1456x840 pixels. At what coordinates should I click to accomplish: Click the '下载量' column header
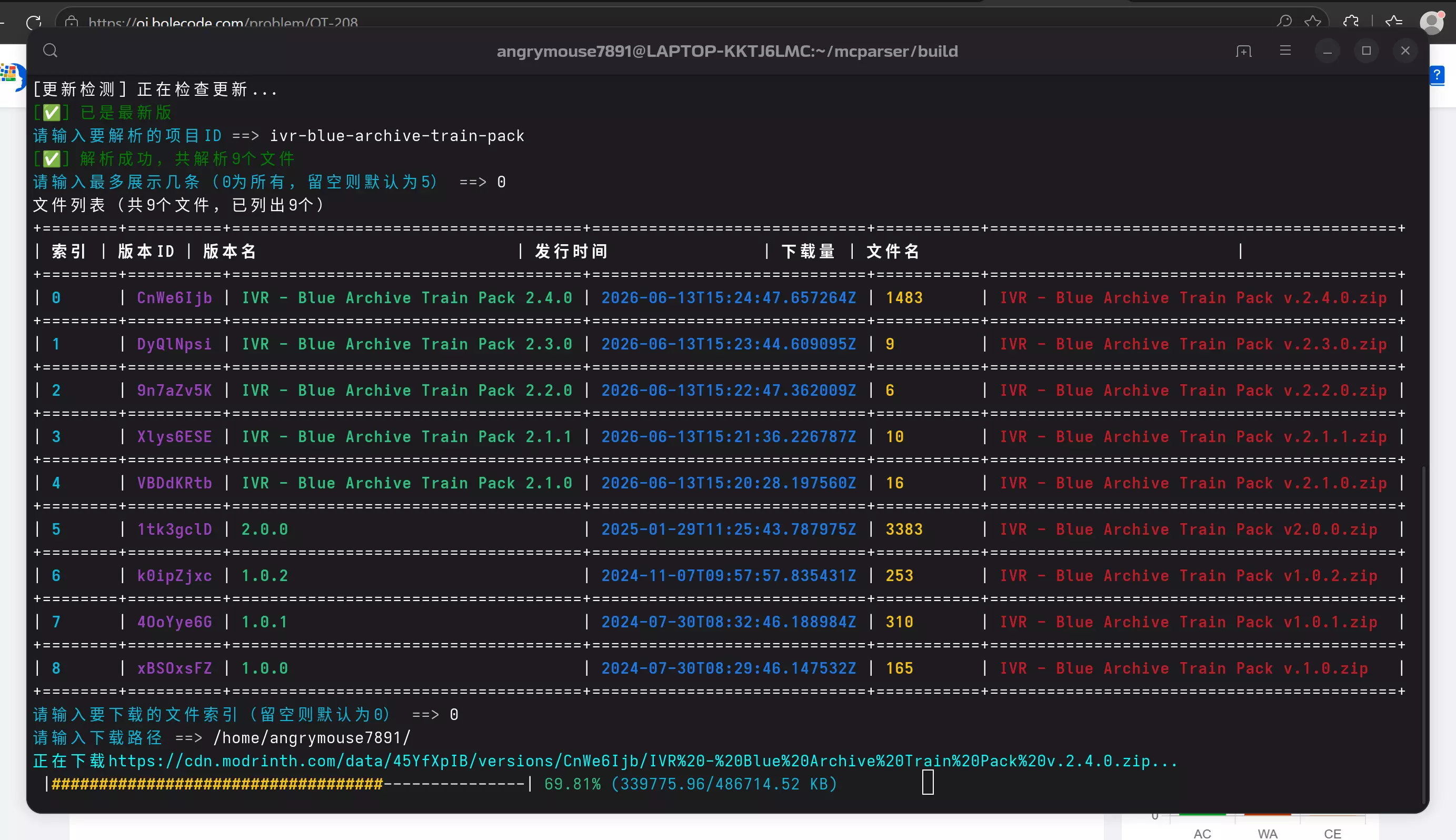click(807, 252)
